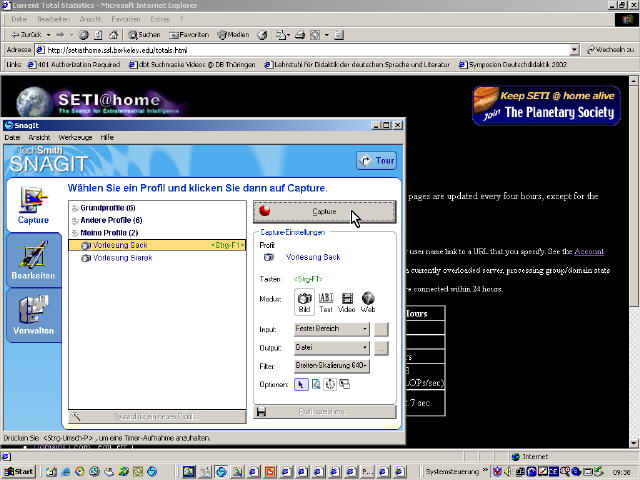This screenshot has width=640, height=480.
Task: Expand the 'Grundprofile (6)' group
Action: tap(74, 207)
